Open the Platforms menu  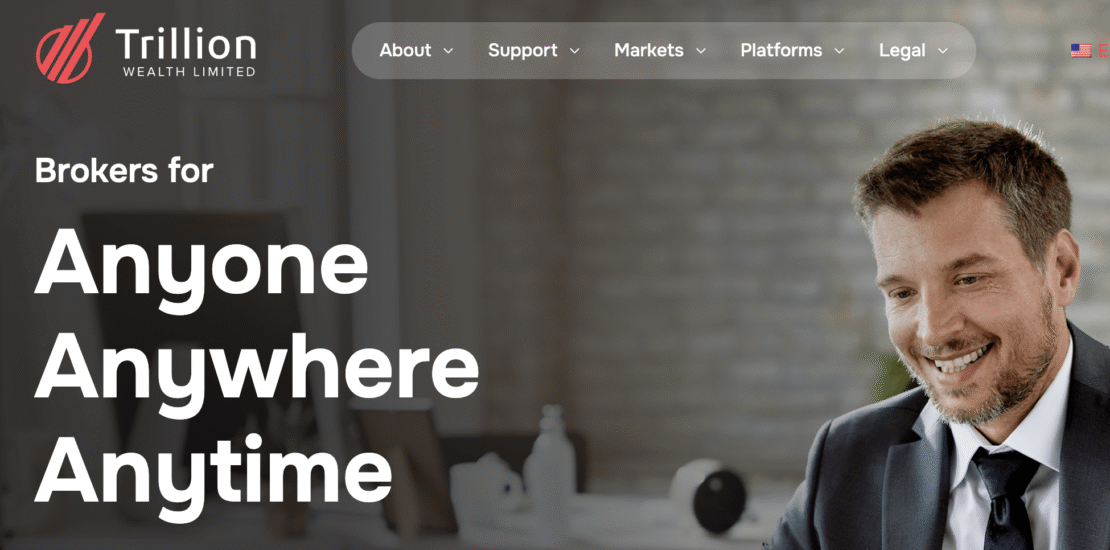pos(781,50)
